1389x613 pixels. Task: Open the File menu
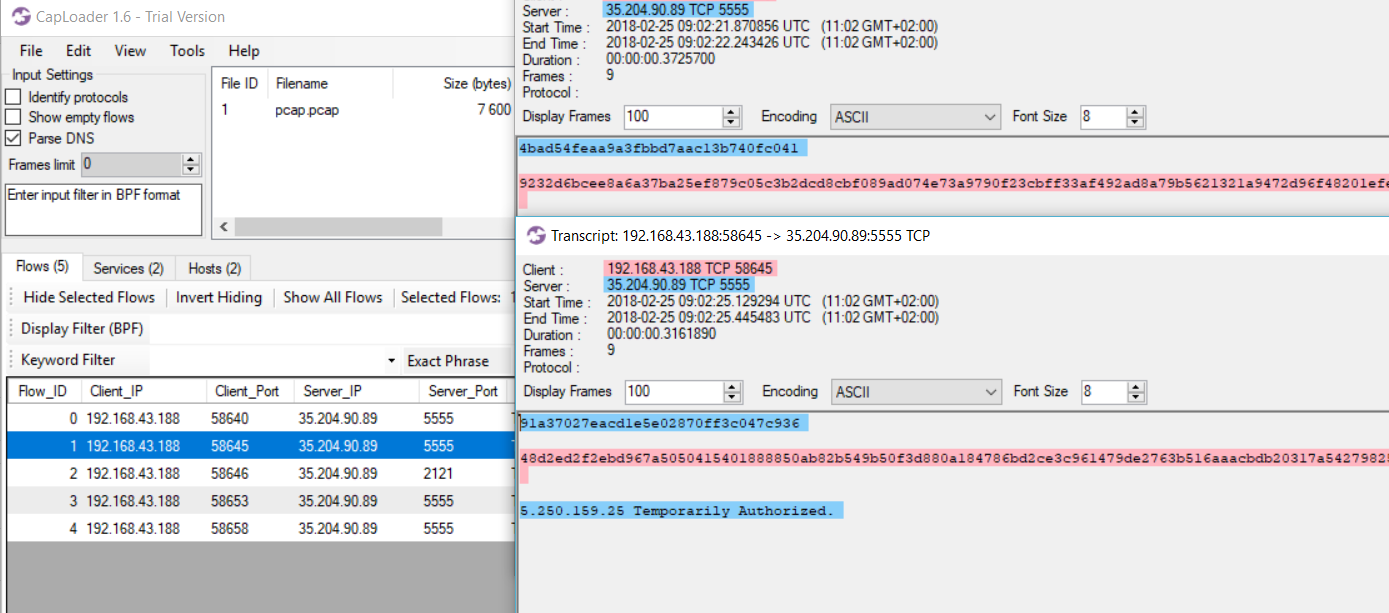pyautogui.click(x=31, y=51)
